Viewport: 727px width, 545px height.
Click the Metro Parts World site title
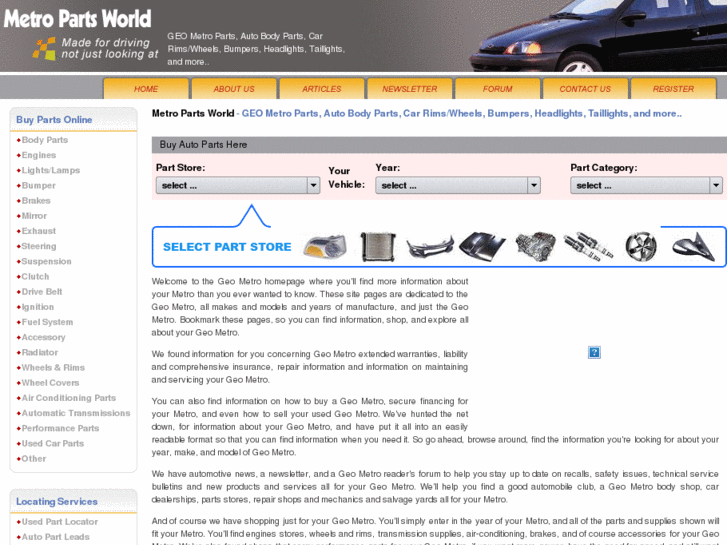(x=77, y=19)
